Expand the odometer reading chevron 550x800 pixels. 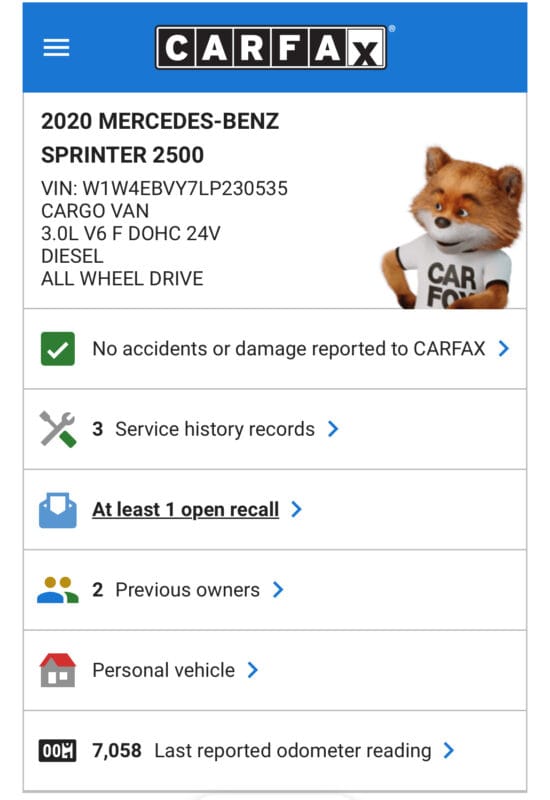(449, 751)
